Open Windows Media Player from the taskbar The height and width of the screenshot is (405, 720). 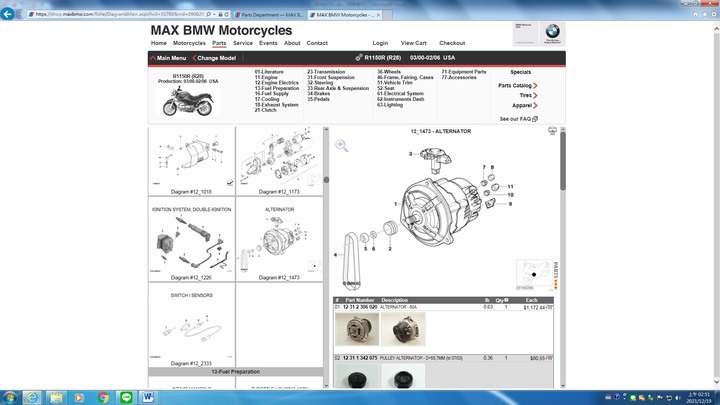click(x=79, y=397)
